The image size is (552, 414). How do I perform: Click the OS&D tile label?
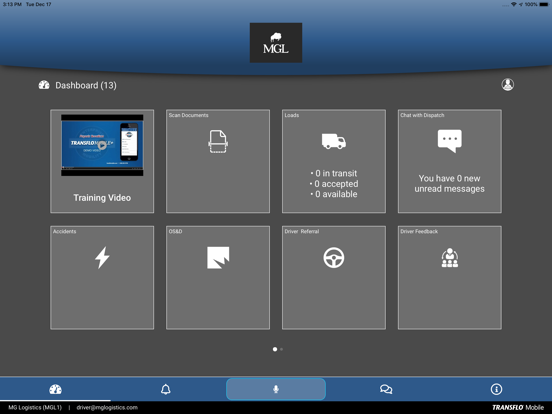(x=175, y=231)
